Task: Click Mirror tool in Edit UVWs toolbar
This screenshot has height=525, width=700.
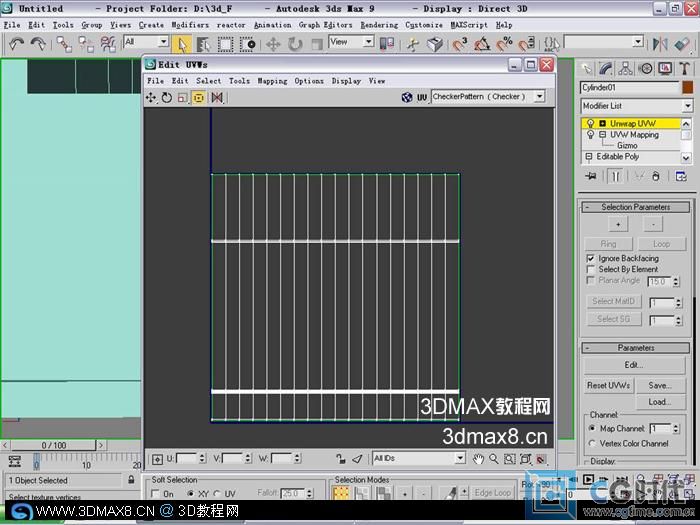Action: [x=217, y=97]
